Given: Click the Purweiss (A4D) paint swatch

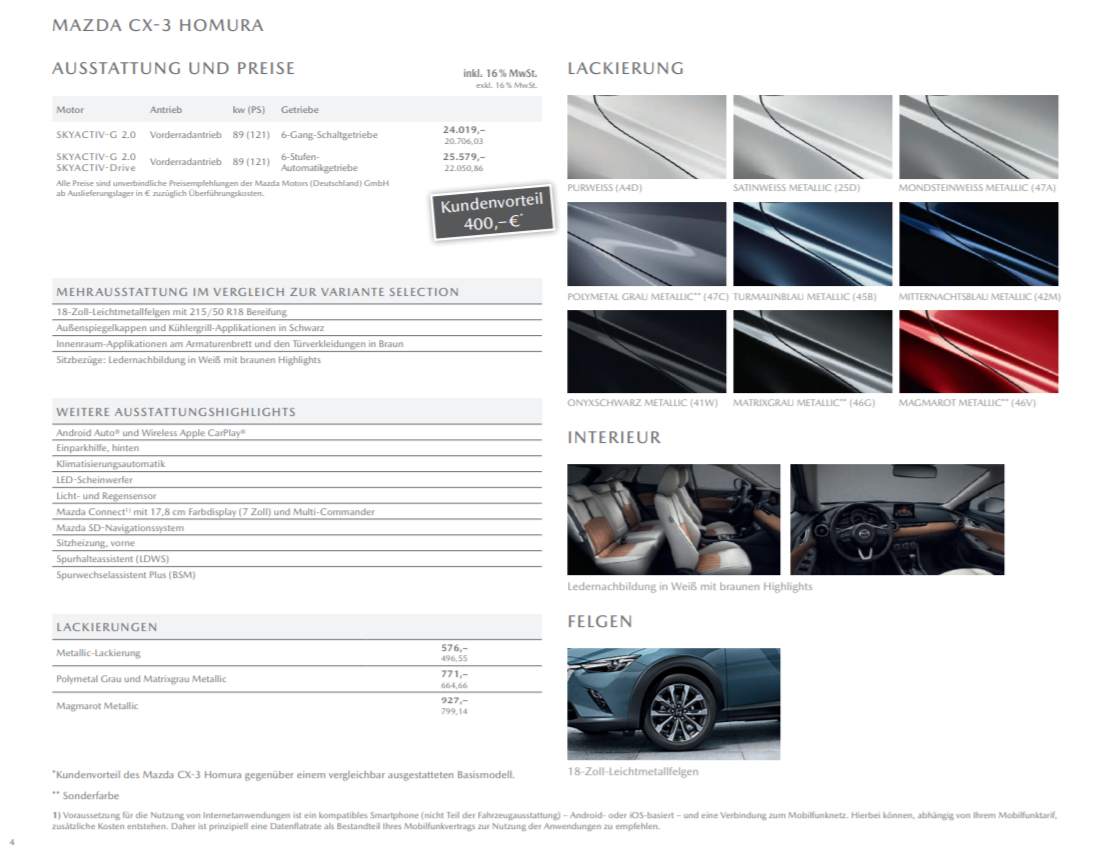Looking at the screenshot, I should point(646,137).
